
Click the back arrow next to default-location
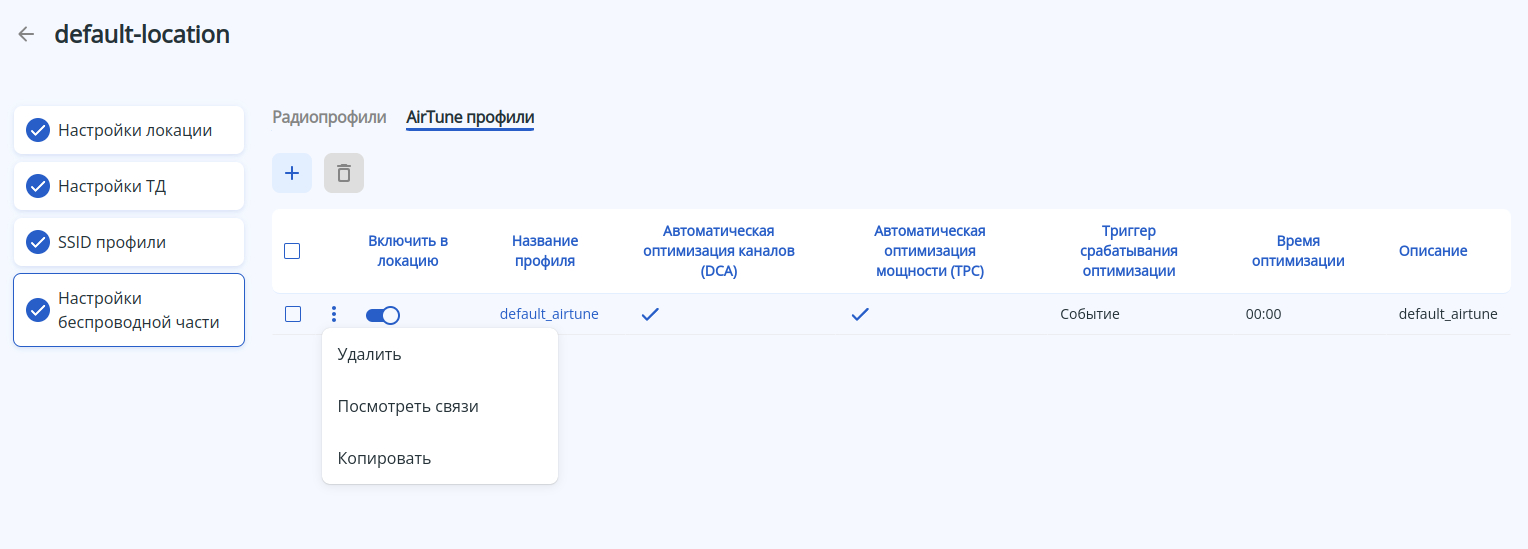[27, 34]
